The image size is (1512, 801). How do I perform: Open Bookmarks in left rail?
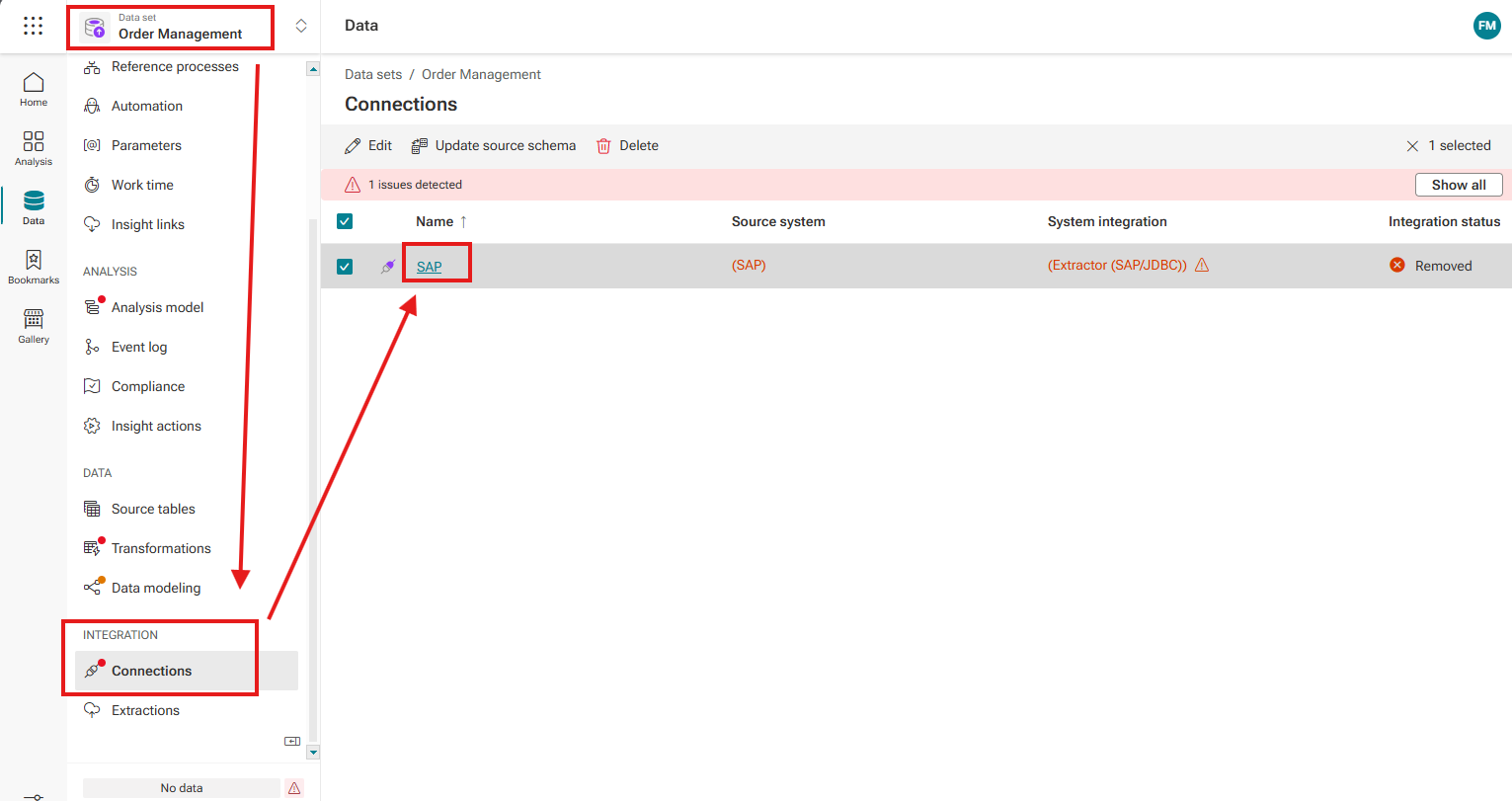click(34, 267)
